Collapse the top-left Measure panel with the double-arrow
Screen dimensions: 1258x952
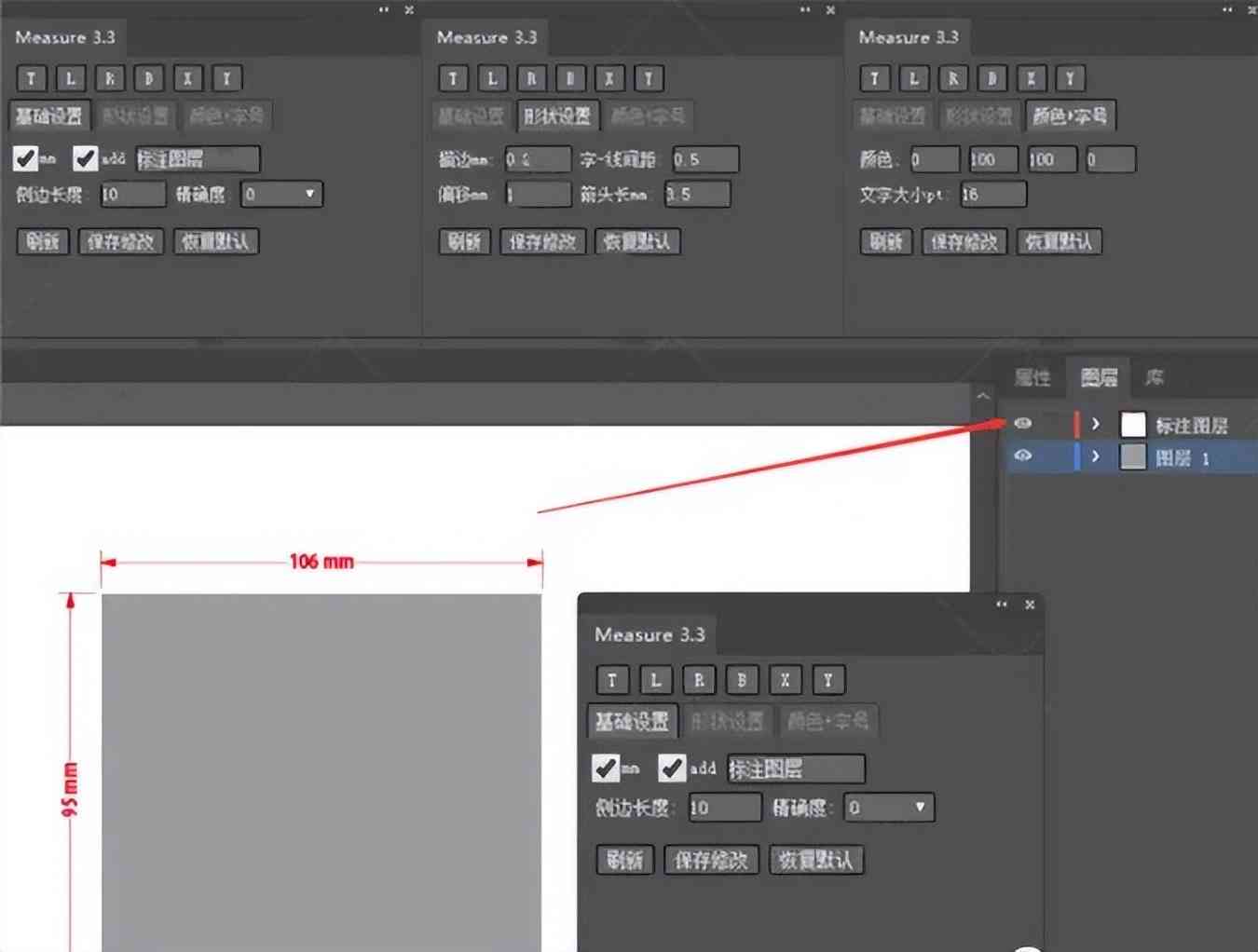pos(384,9)
